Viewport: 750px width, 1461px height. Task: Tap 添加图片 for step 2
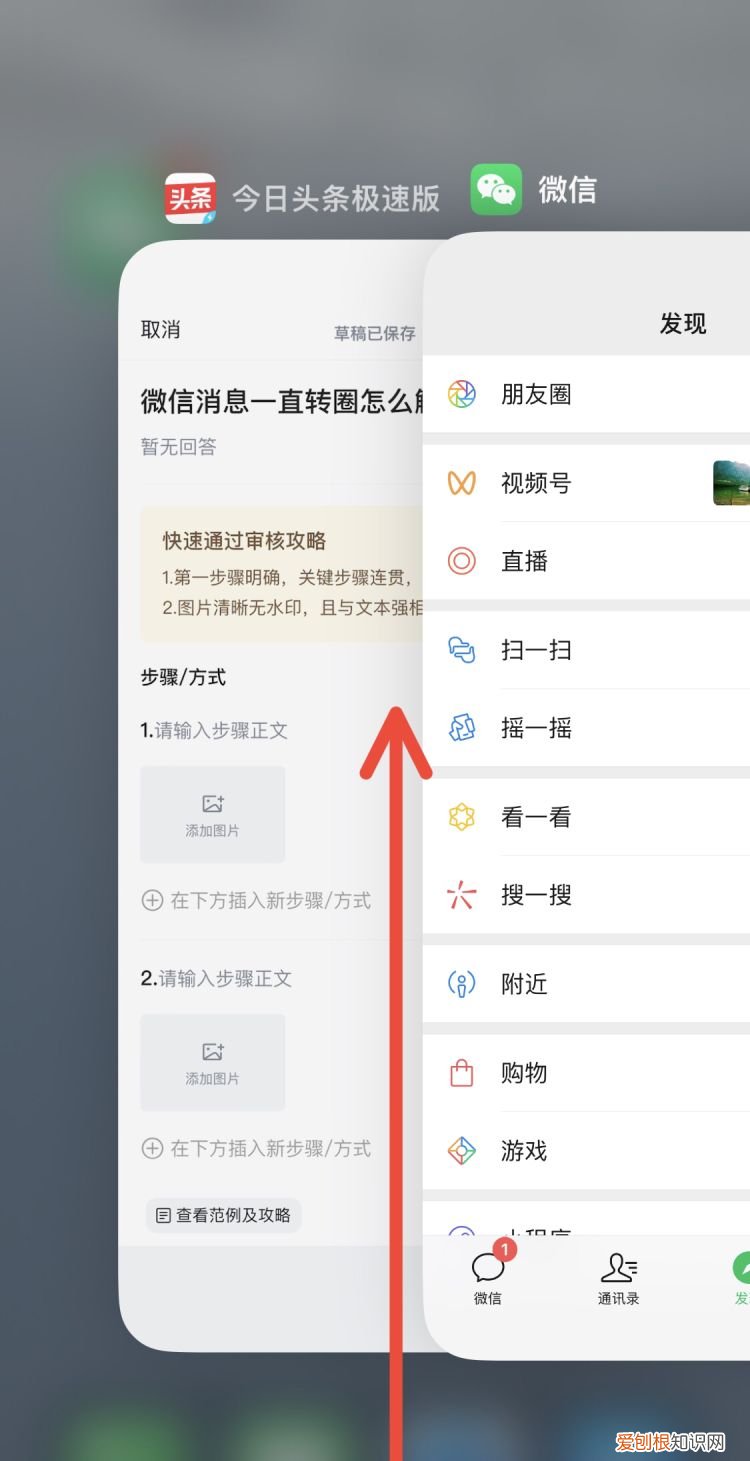tap(212, 1062)
